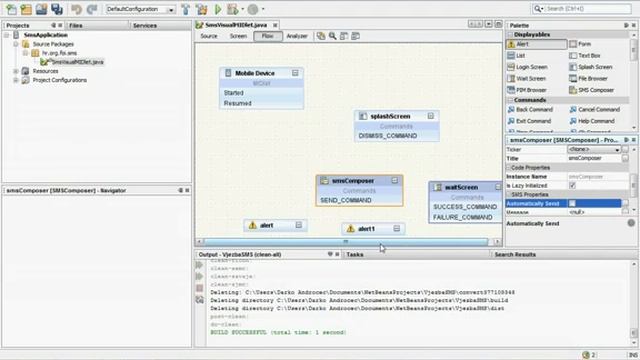This screenshot has height=360, width=640.
Task: Click the Debug Main Project icon
Action: coord(233,9)
